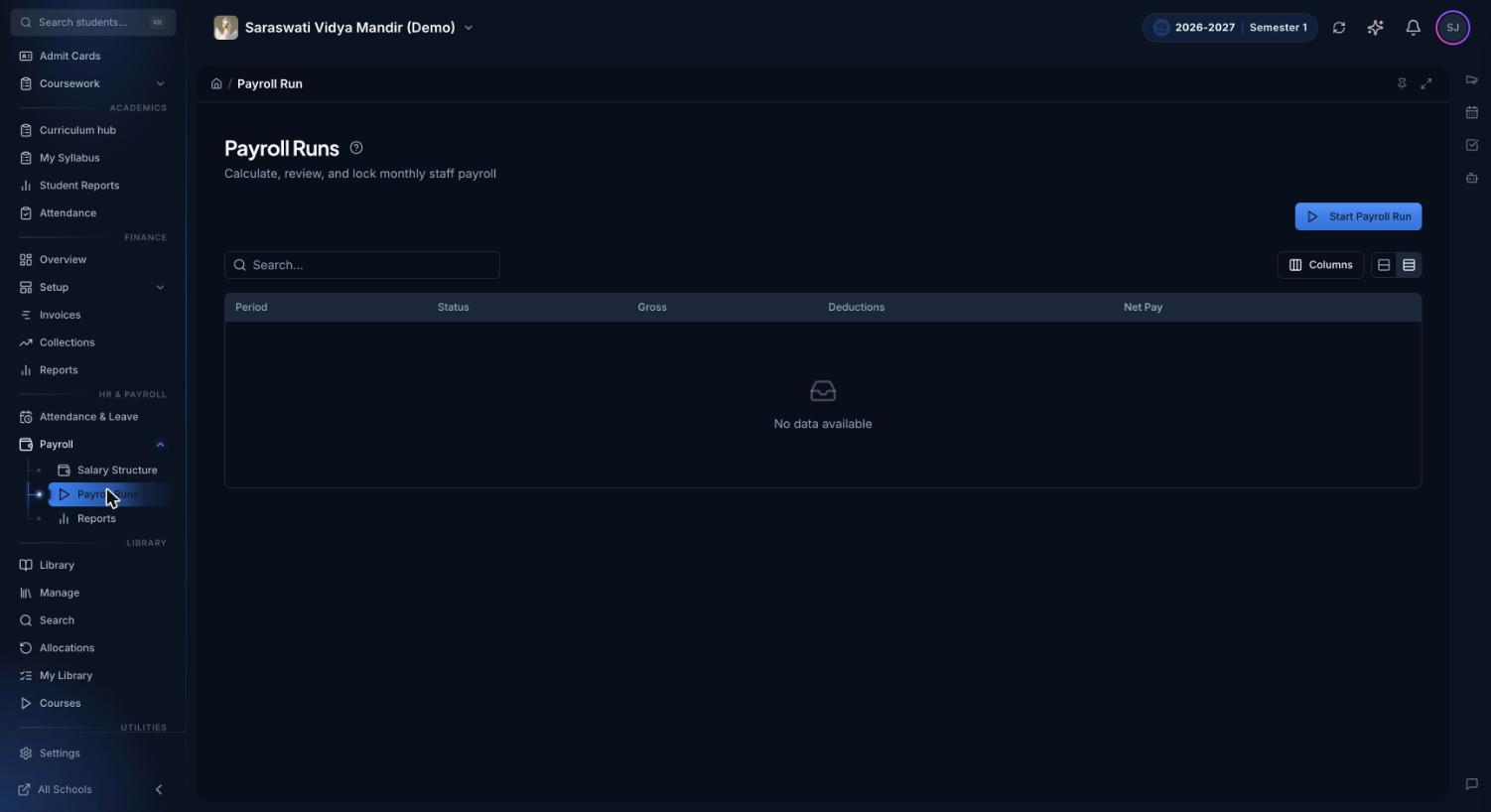
Task: Open the bot icon in right rail
Action: pos(1472,178)
